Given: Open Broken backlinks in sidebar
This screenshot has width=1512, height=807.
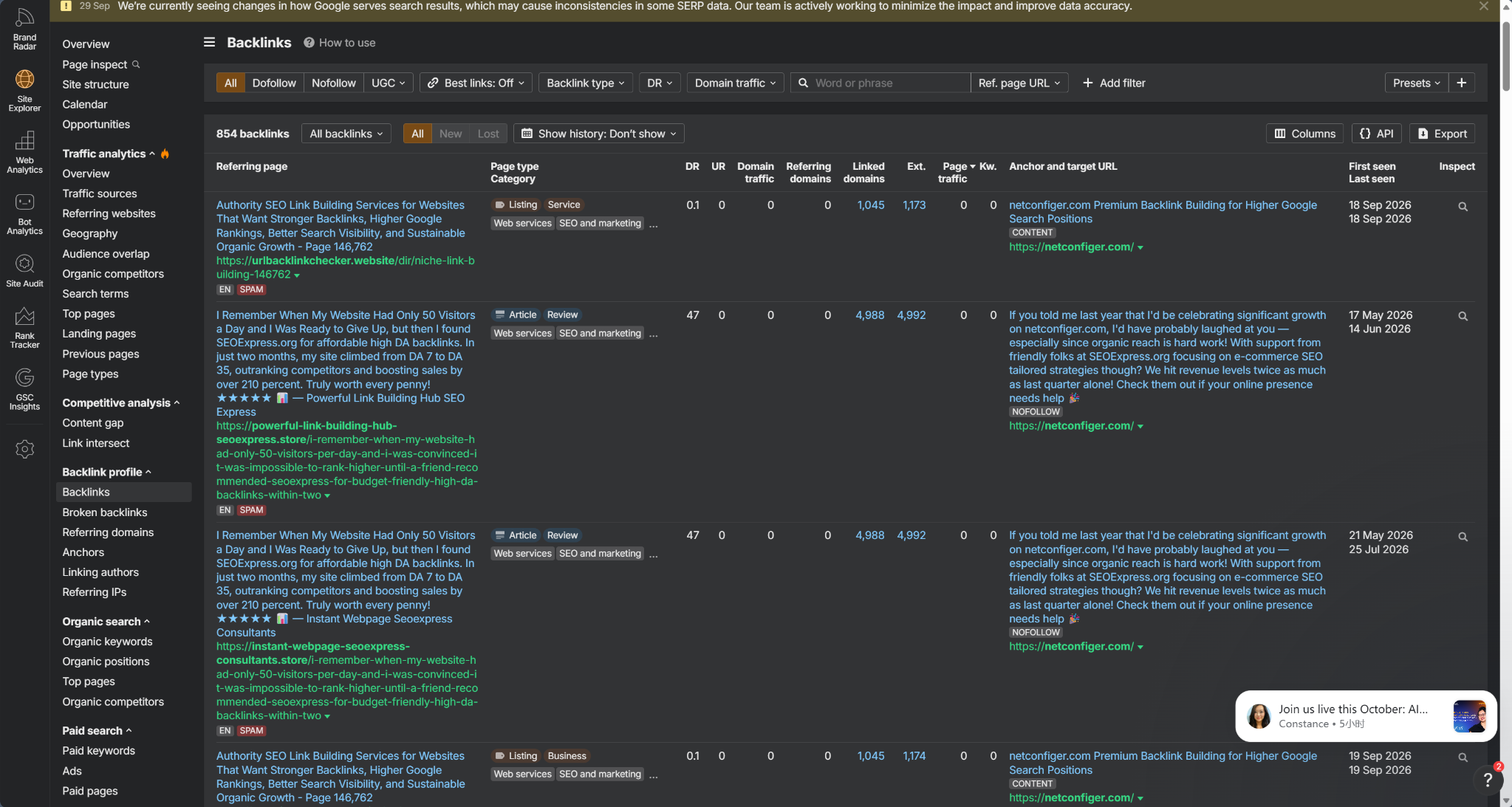Looking at the screenshot, I should [105, 512].
